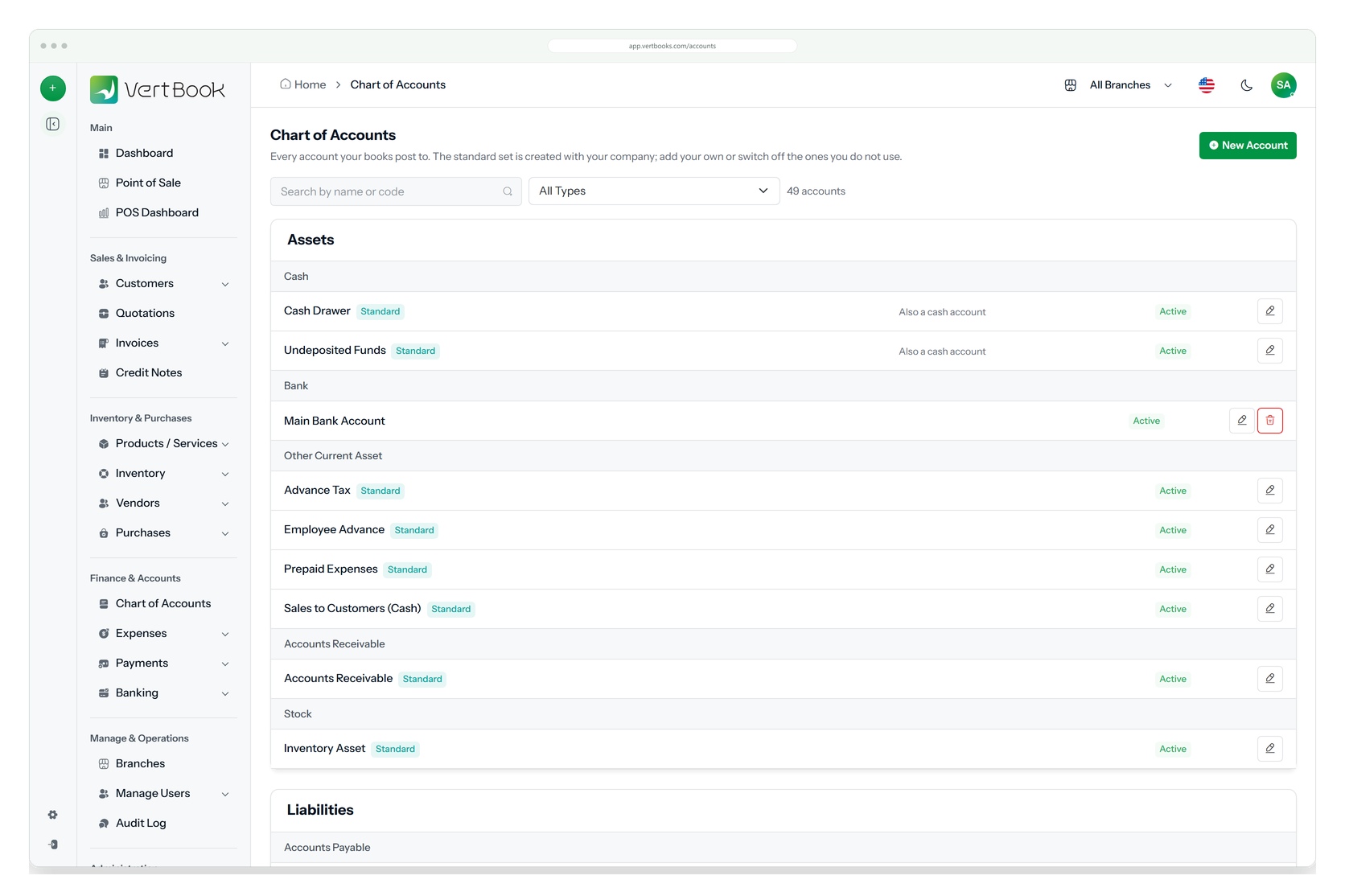
Task: Edit Sales to Customers (Cash) account
Action: pyautogui.click(x=1270, y=609)
